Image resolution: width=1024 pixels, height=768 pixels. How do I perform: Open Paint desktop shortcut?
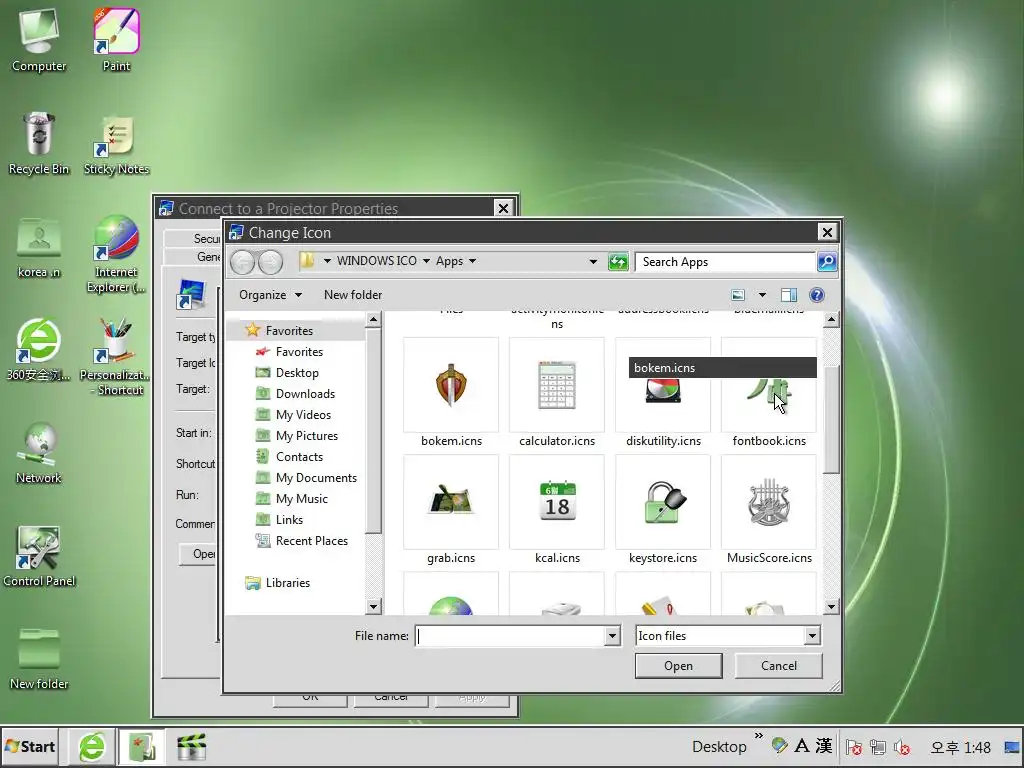(116, 41)
